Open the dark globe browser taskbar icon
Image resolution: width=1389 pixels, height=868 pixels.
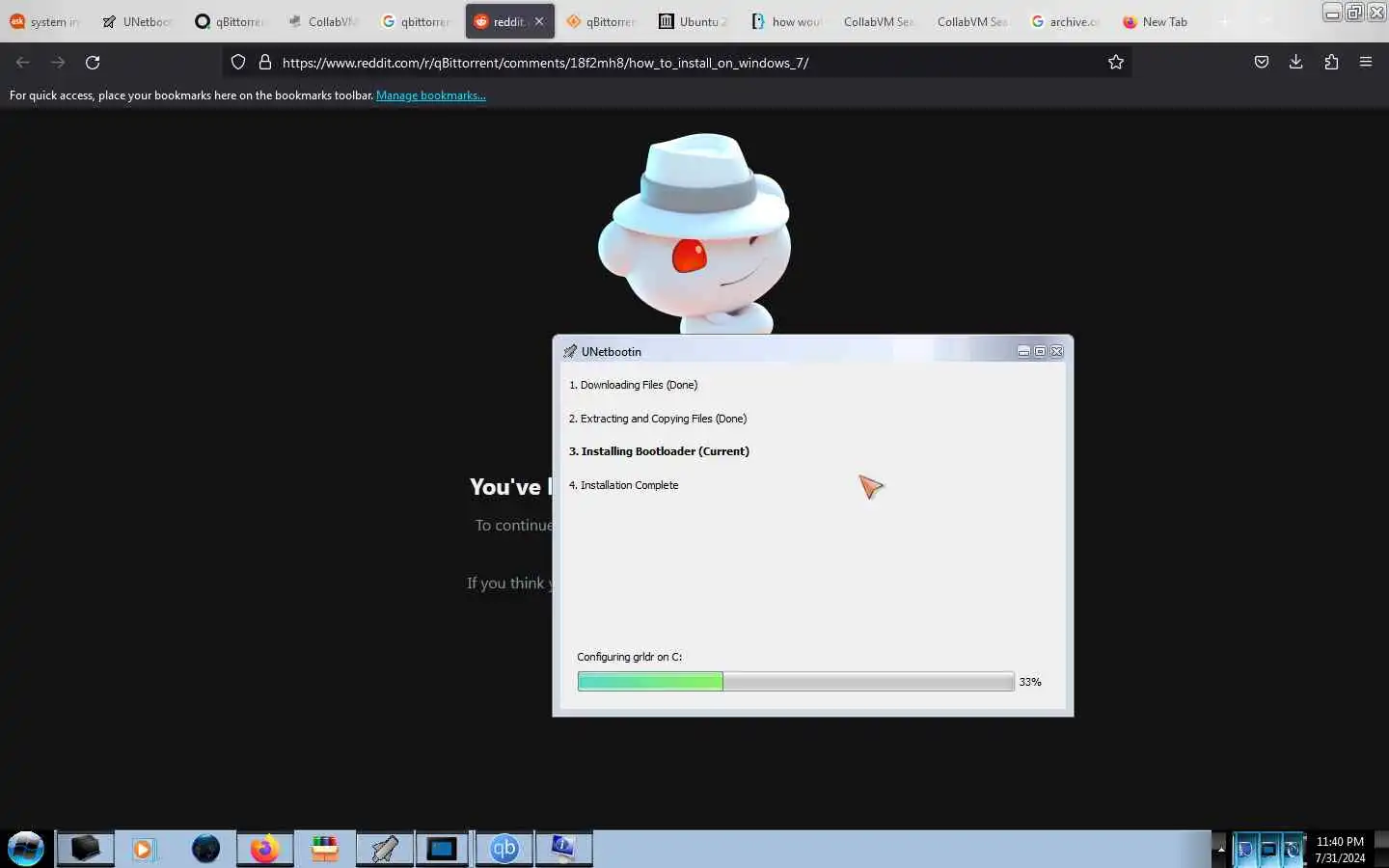(205, 849)
